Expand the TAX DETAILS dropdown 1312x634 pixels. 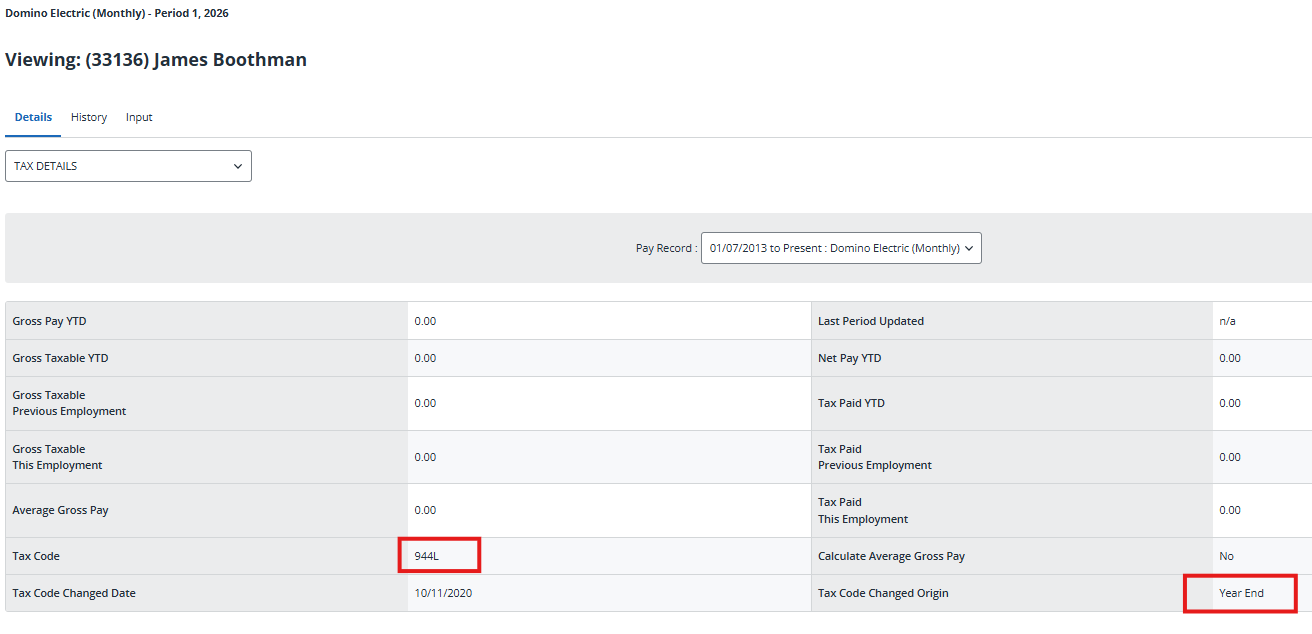coord(128,166)
